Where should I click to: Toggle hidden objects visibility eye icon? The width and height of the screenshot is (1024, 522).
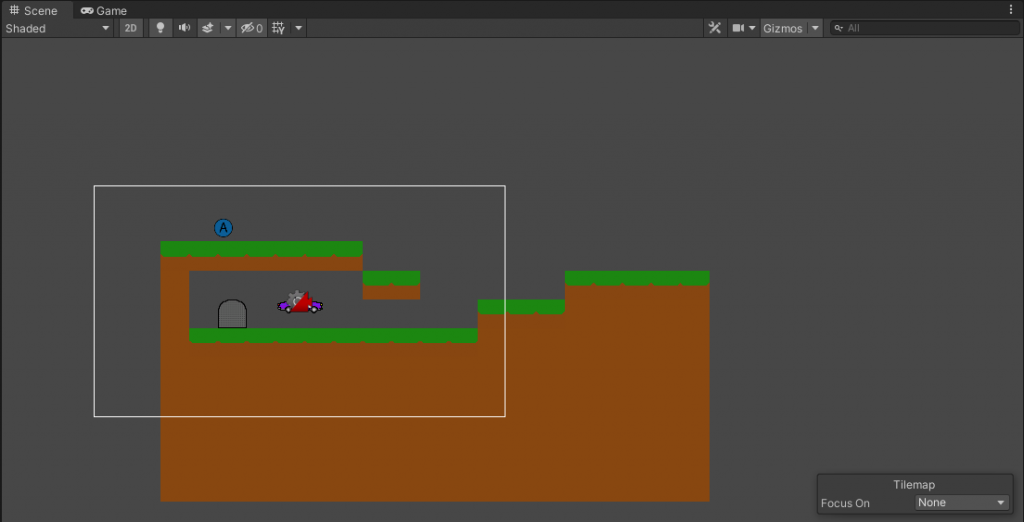(x=251, y=28)
